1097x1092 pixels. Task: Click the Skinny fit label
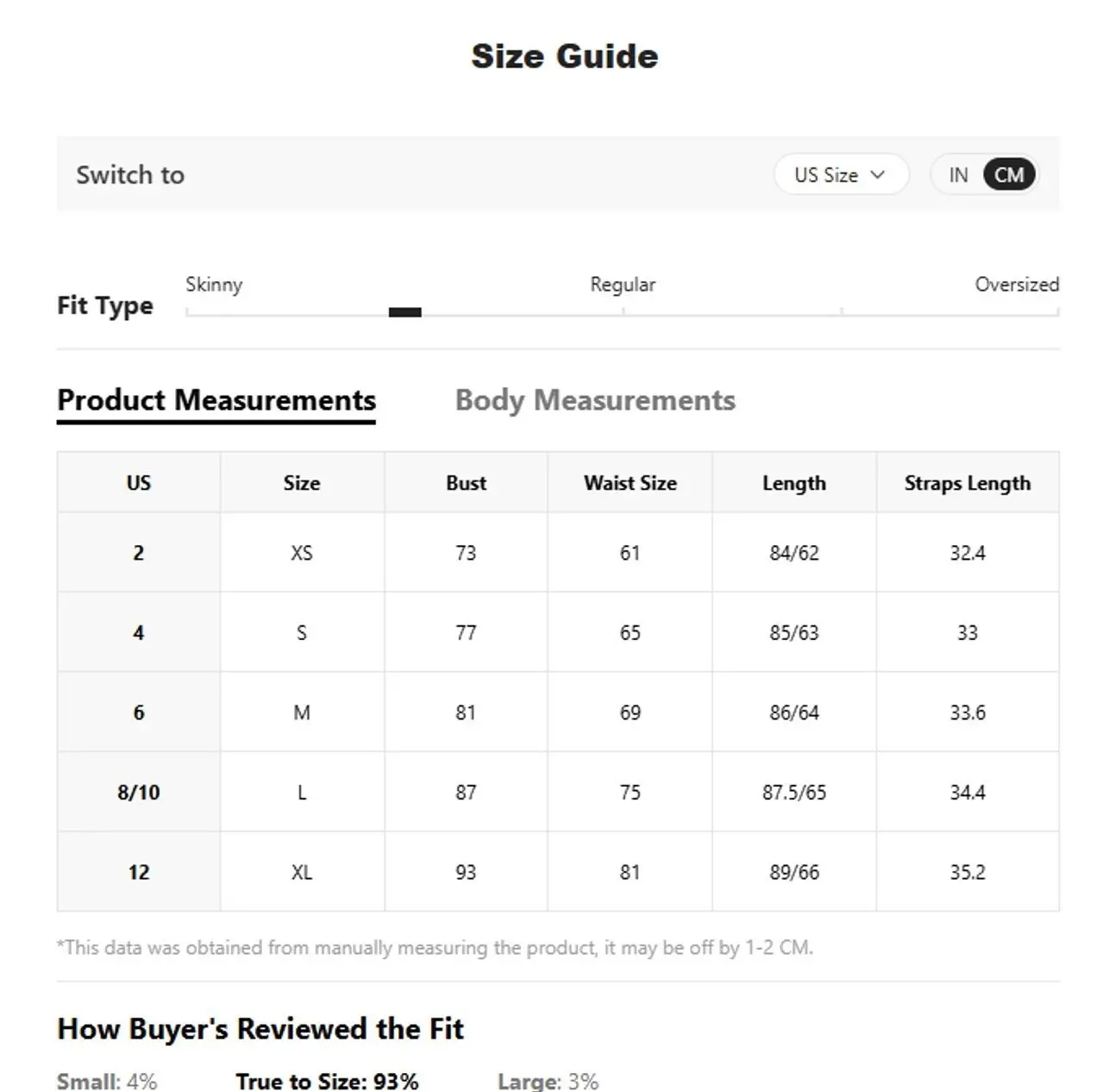[x=214, y=285]
